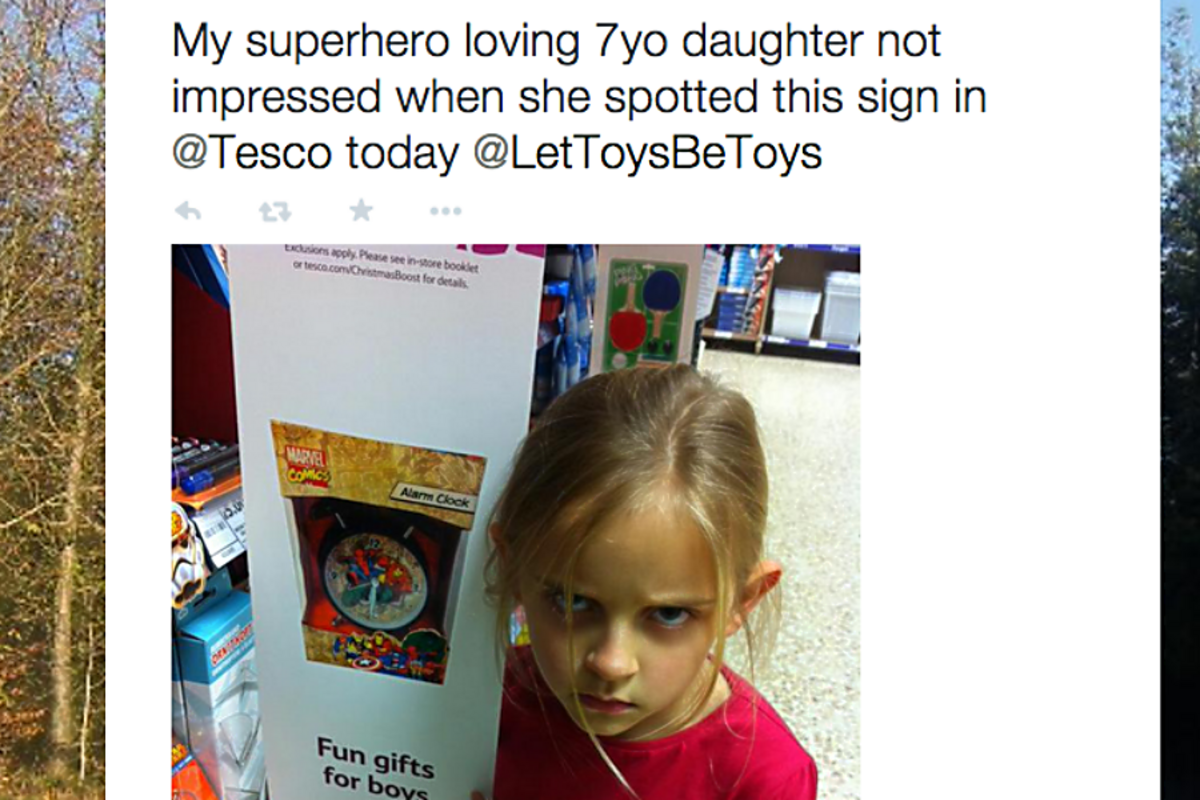Click the 'Alarm Clock' label on the box
1200x800 pixels.
tap(433, 494)
